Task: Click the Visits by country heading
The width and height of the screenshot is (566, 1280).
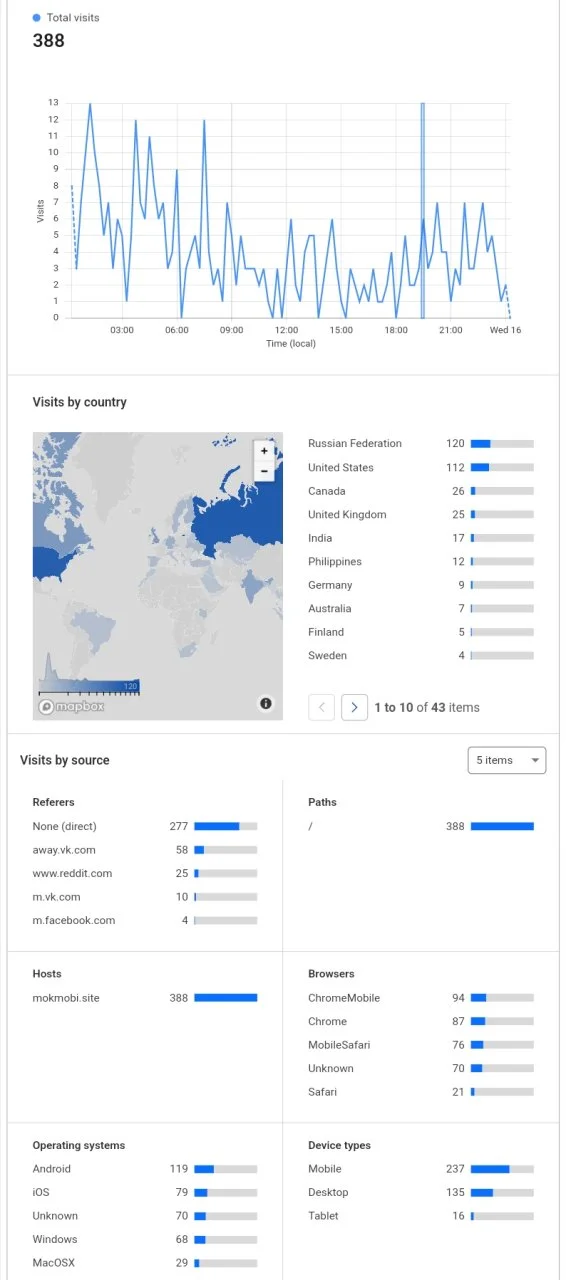Action: (x=80, y=402)
